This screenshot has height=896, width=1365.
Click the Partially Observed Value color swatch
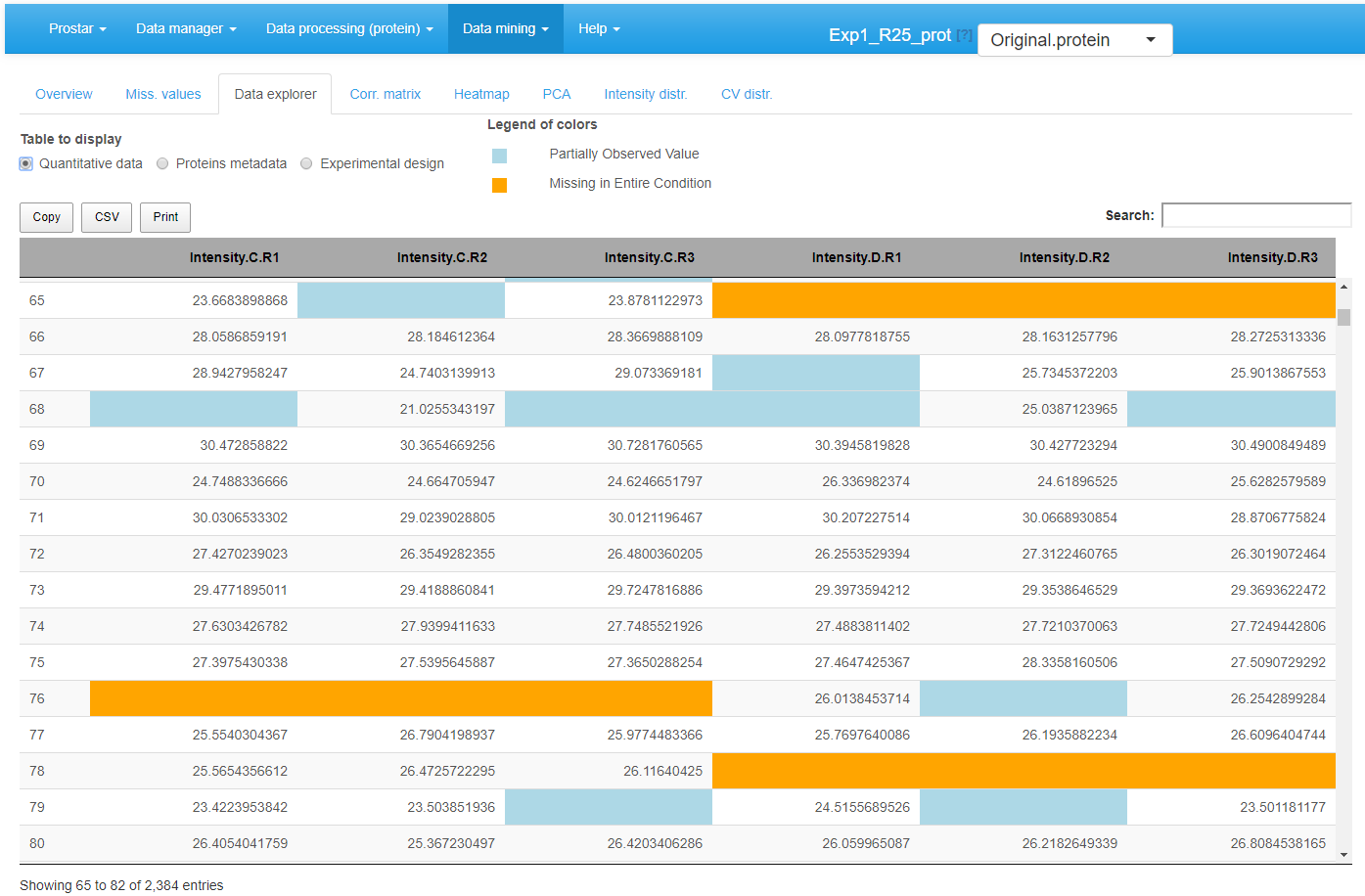pyautogui.click(x=500, y=155)
